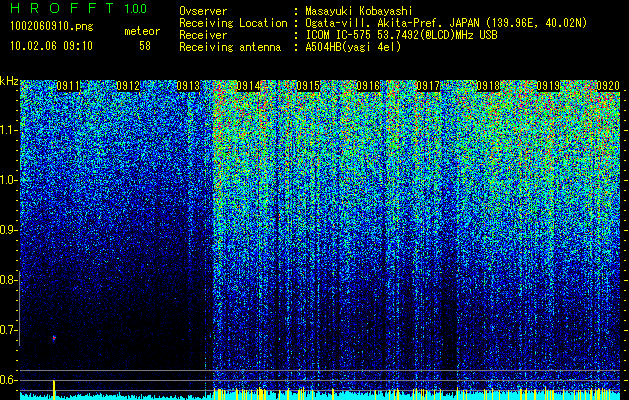629x400 pixels.
Task: Click the 1.1 kHz axis label
Action: tap(9, 130)
